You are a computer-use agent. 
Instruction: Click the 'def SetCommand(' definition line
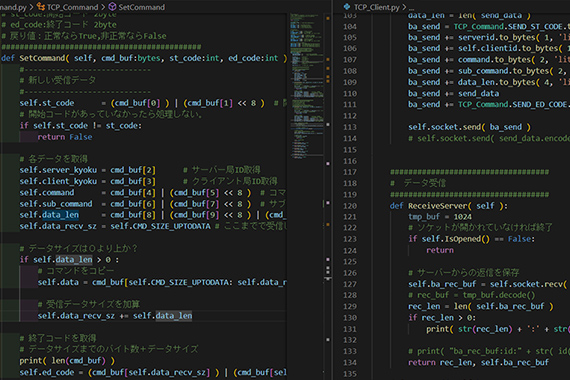tap(144, 58)
